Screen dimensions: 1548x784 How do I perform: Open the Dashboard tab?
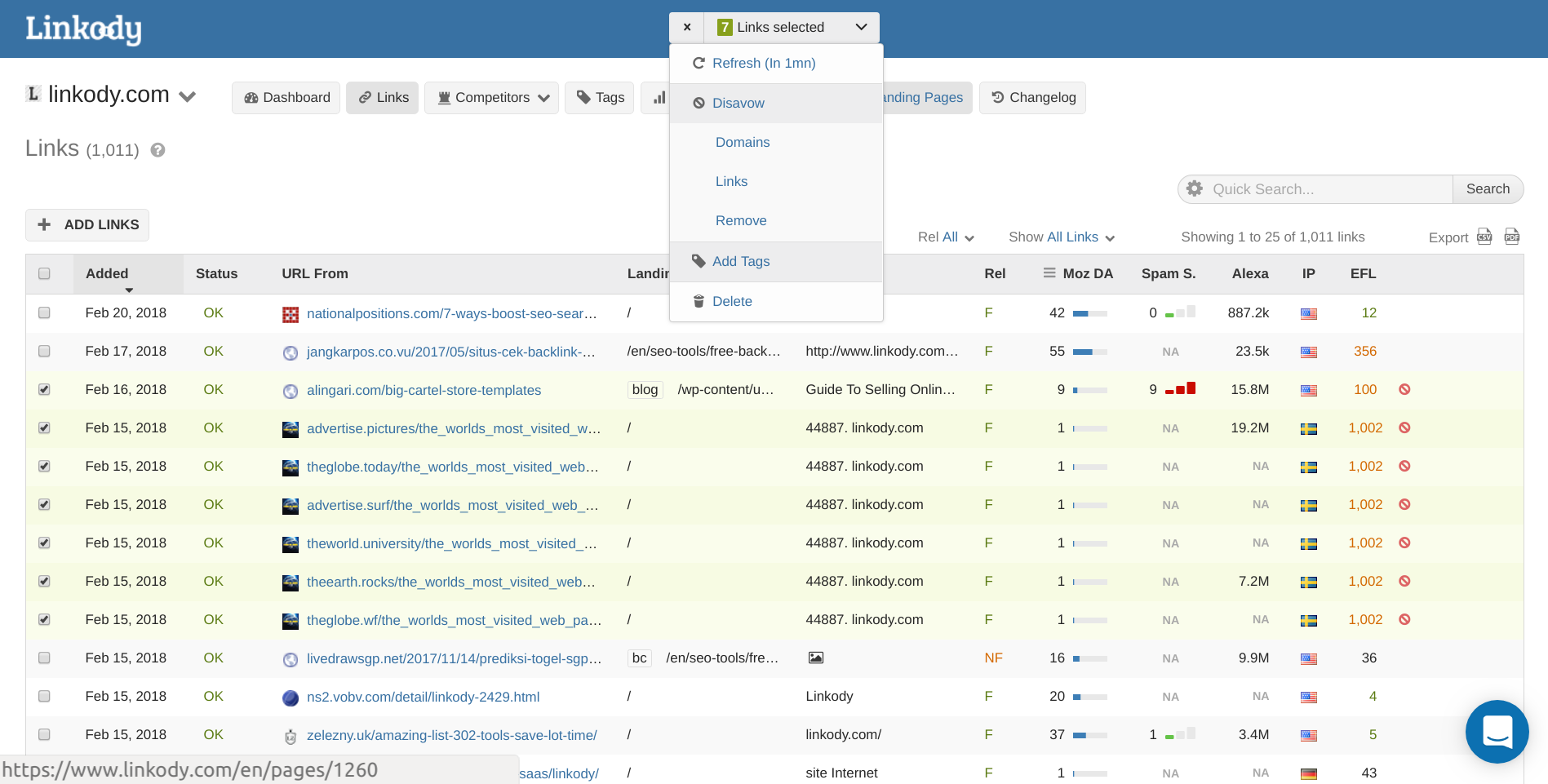tap(286, 98)
